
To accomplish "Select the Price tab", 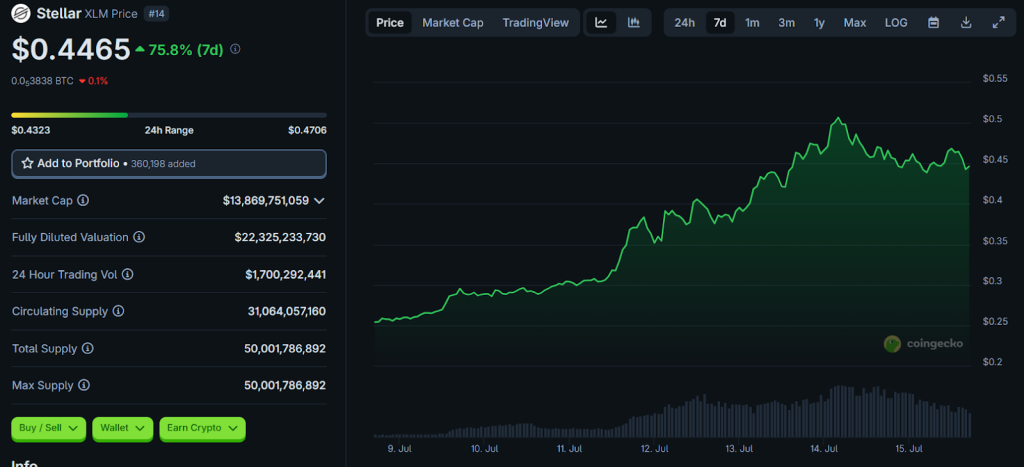I will [x=390, y=23].
